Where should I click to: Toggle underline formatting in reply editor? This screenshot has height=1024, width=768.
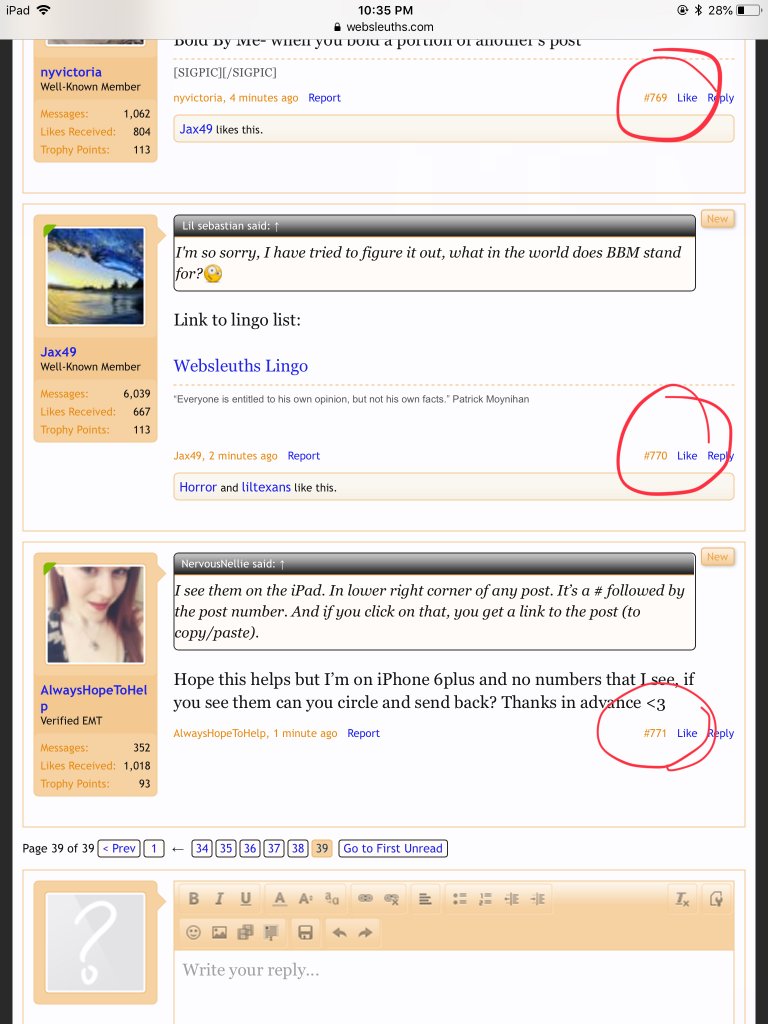pos(245,899)
